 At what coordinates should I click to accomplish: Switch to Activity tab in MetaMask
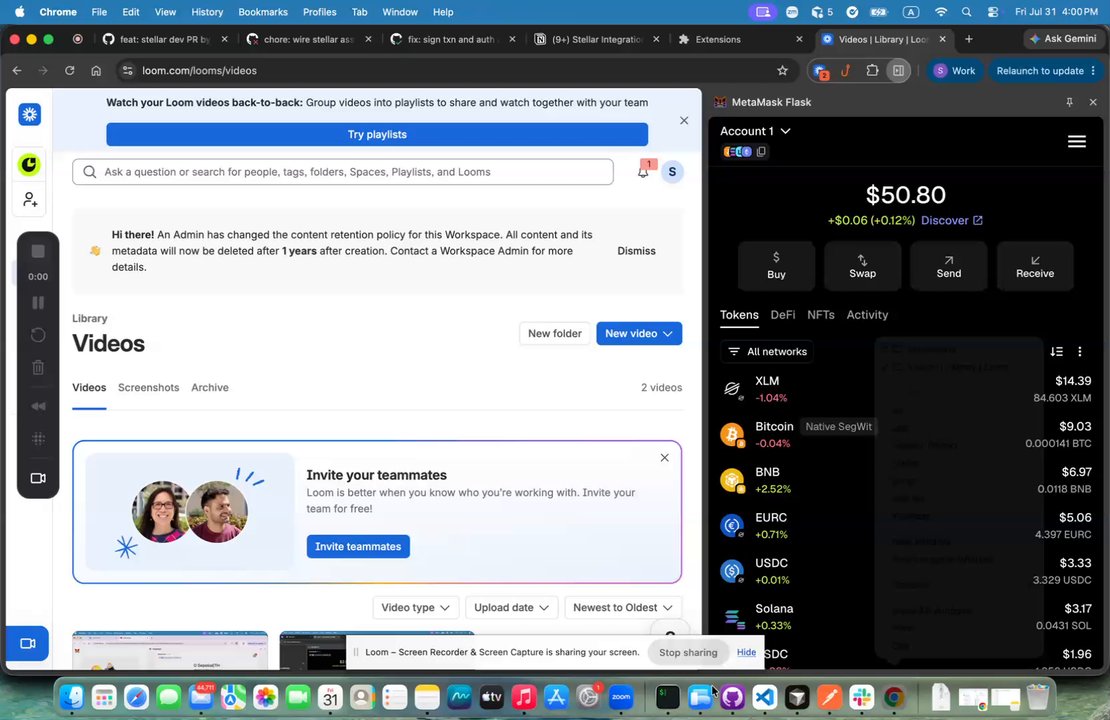[x=867, y=315]
